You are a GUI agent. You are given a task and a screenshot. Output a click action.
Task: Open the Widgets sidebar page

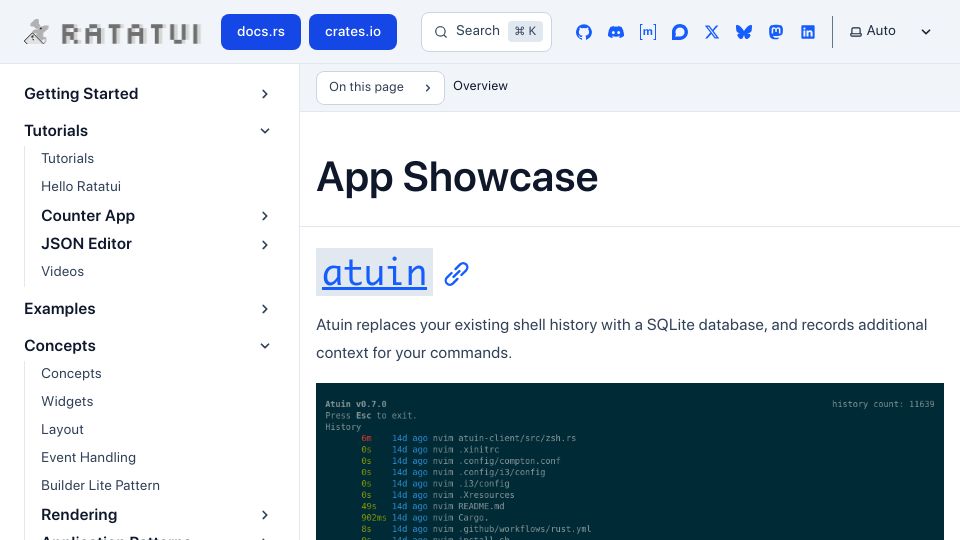[x=67, y=402]
